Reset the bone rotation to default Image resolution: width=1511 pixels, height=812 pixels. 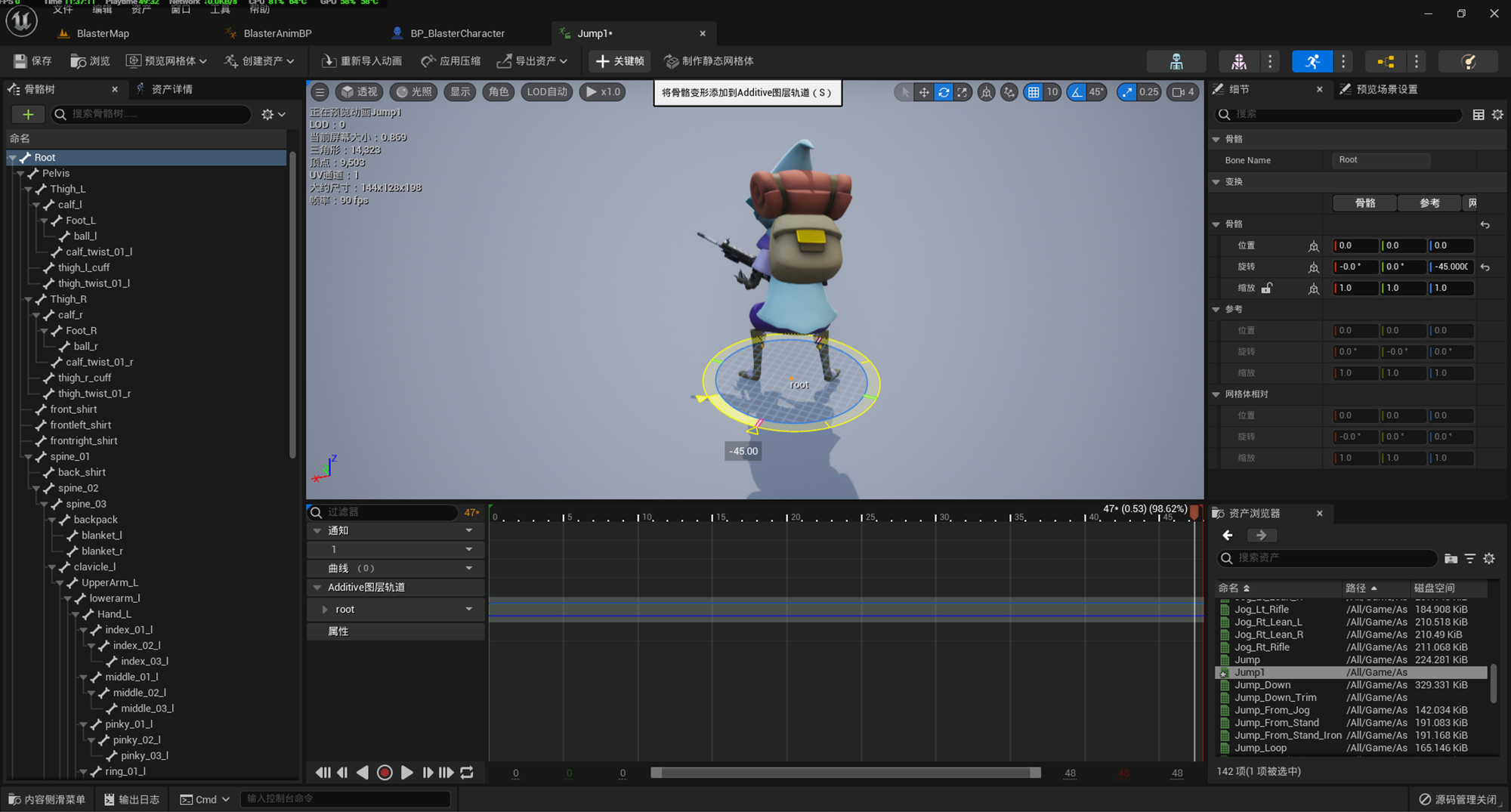coord(1485,267)
